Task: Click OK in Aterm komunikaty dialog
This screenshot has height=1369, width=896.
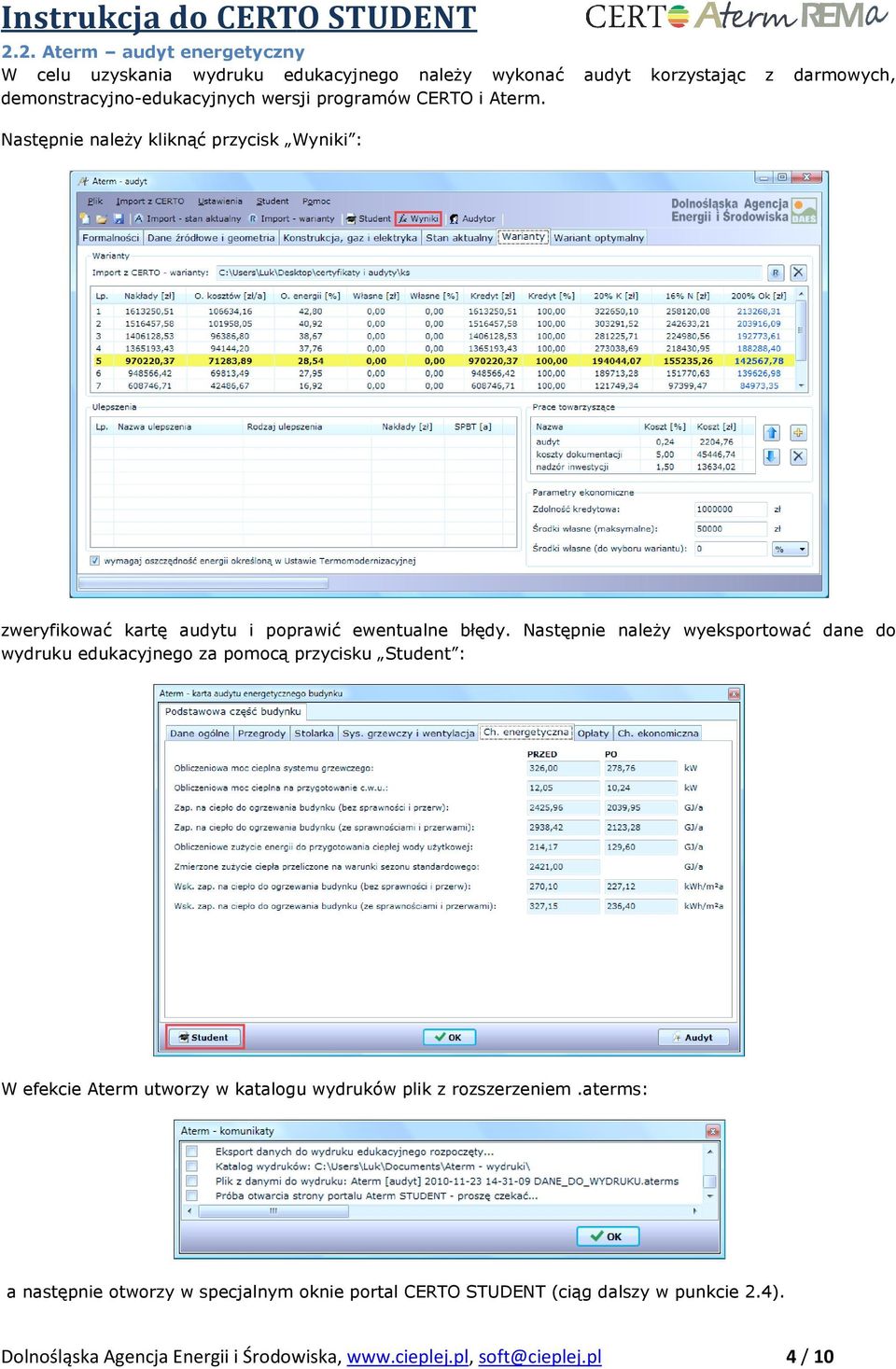Action: 608,1236
